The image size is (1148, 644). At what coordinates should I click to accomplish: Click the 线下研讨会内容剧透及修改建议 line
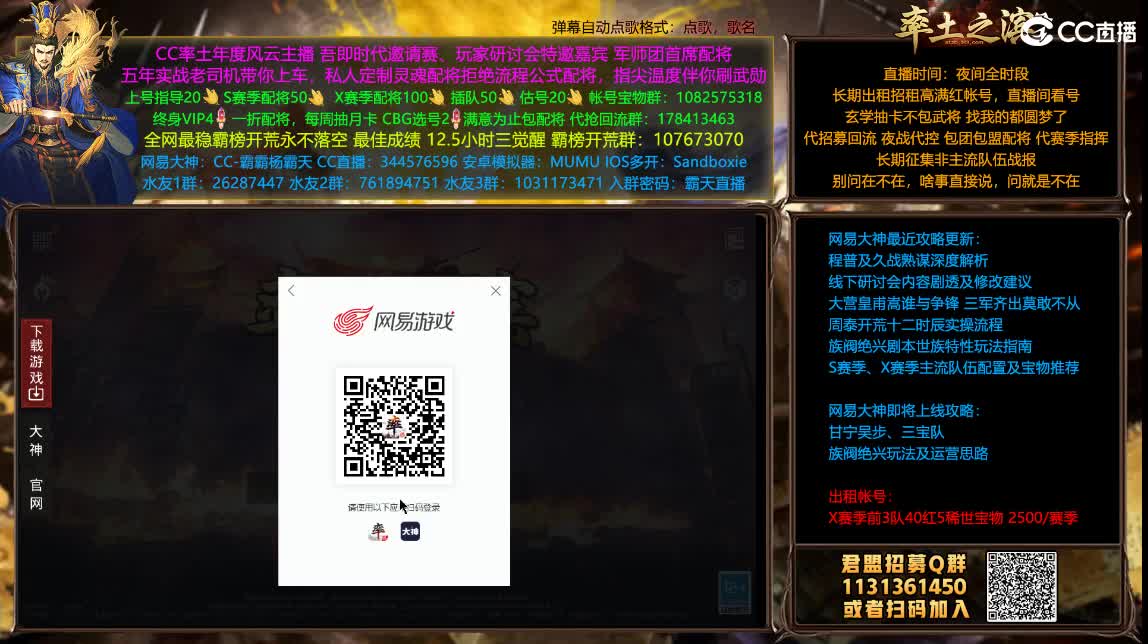(x=930, y=282)
